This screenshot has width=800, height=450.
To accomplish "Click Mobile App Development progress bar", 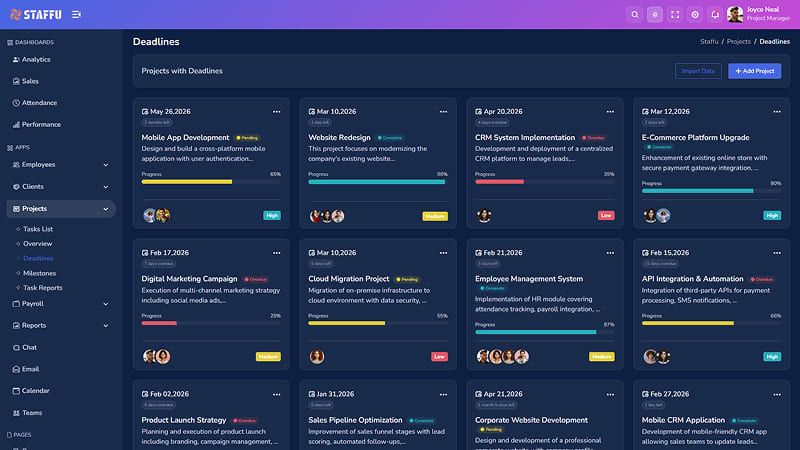I will point(211,182).
